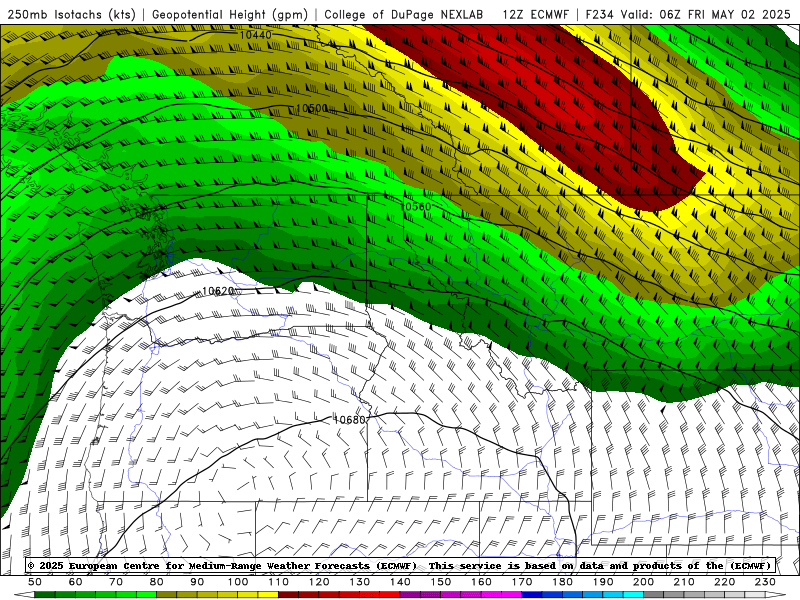The image size is (800, 600).
Task: Click the "06Z FRI MAY 02 2025" valid time
Action: [725, 15]
